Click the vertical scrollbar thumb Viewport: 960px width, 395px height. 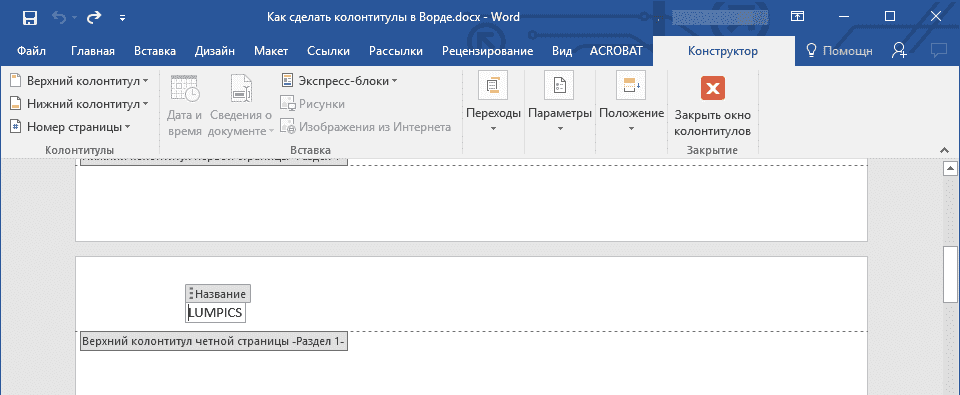[950, 274]
